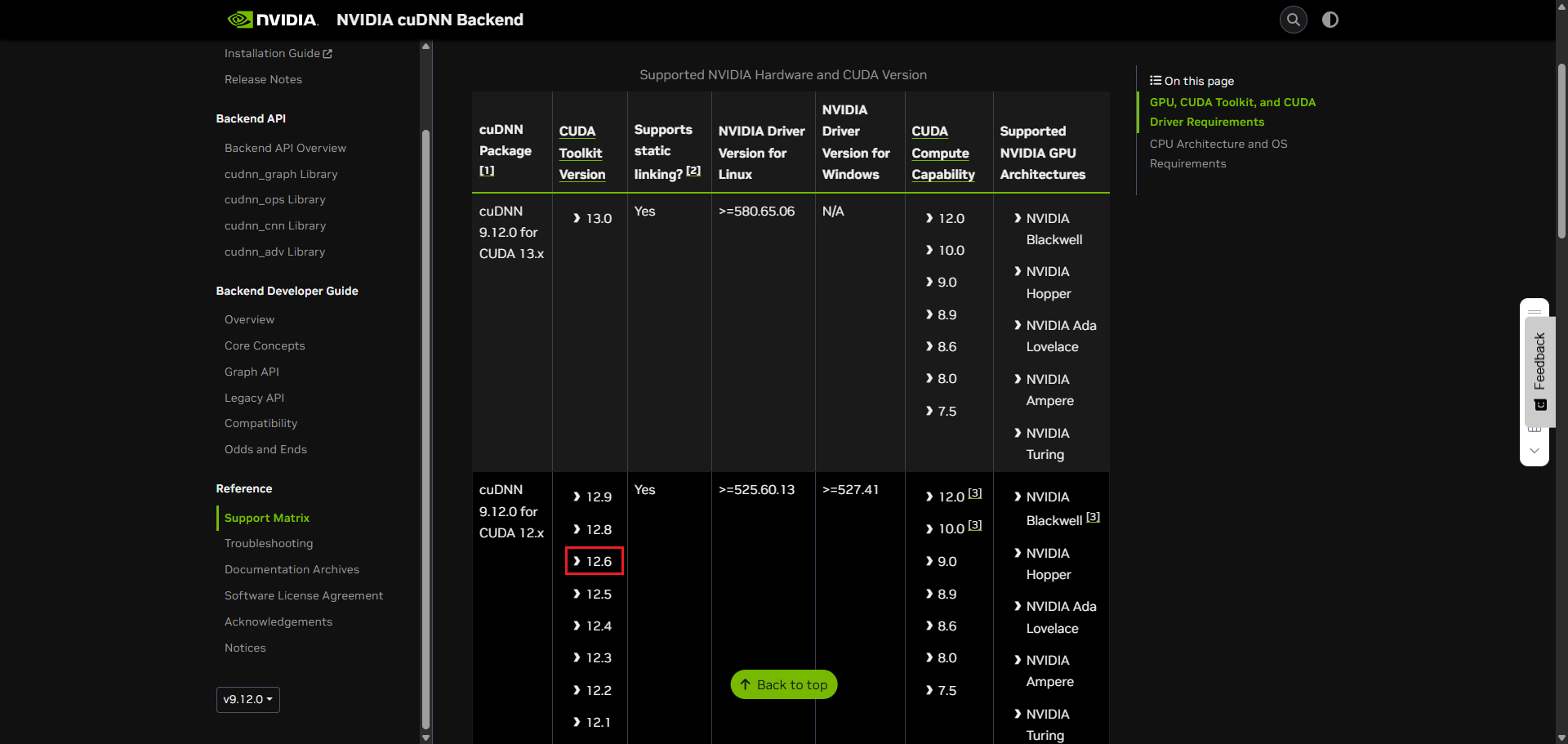This screenshot has height=744, width=1568.
Task: Go to Backend API Overview page
Action: click(x=285, y=148)
